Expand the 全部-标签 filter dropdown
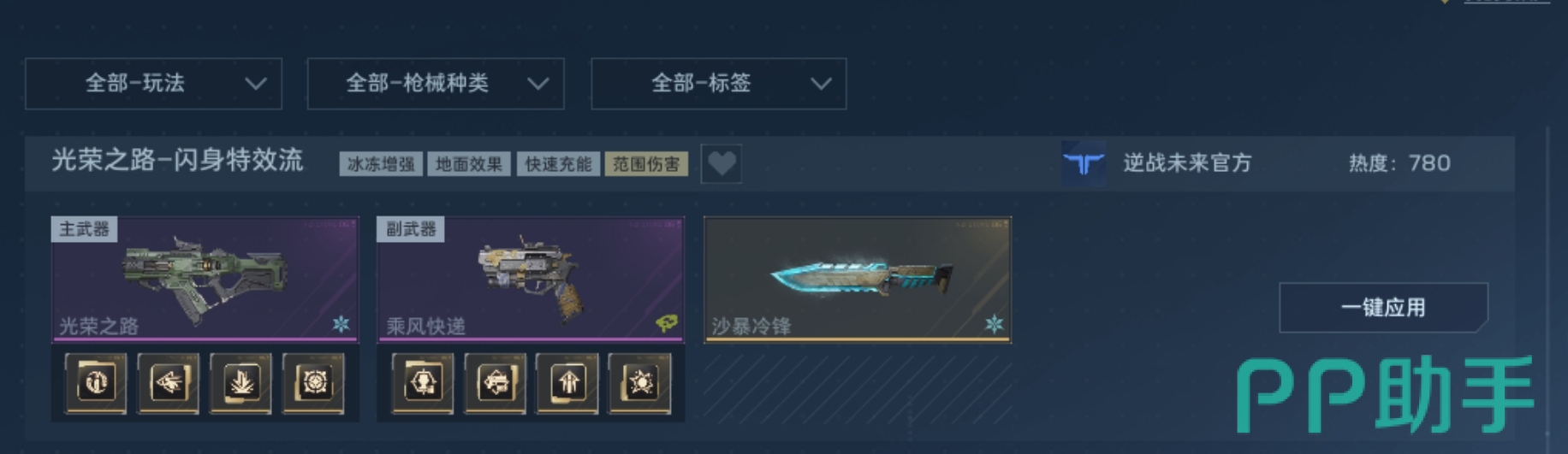The height and width of the screenshot is (454, 1568). [719, 84]
